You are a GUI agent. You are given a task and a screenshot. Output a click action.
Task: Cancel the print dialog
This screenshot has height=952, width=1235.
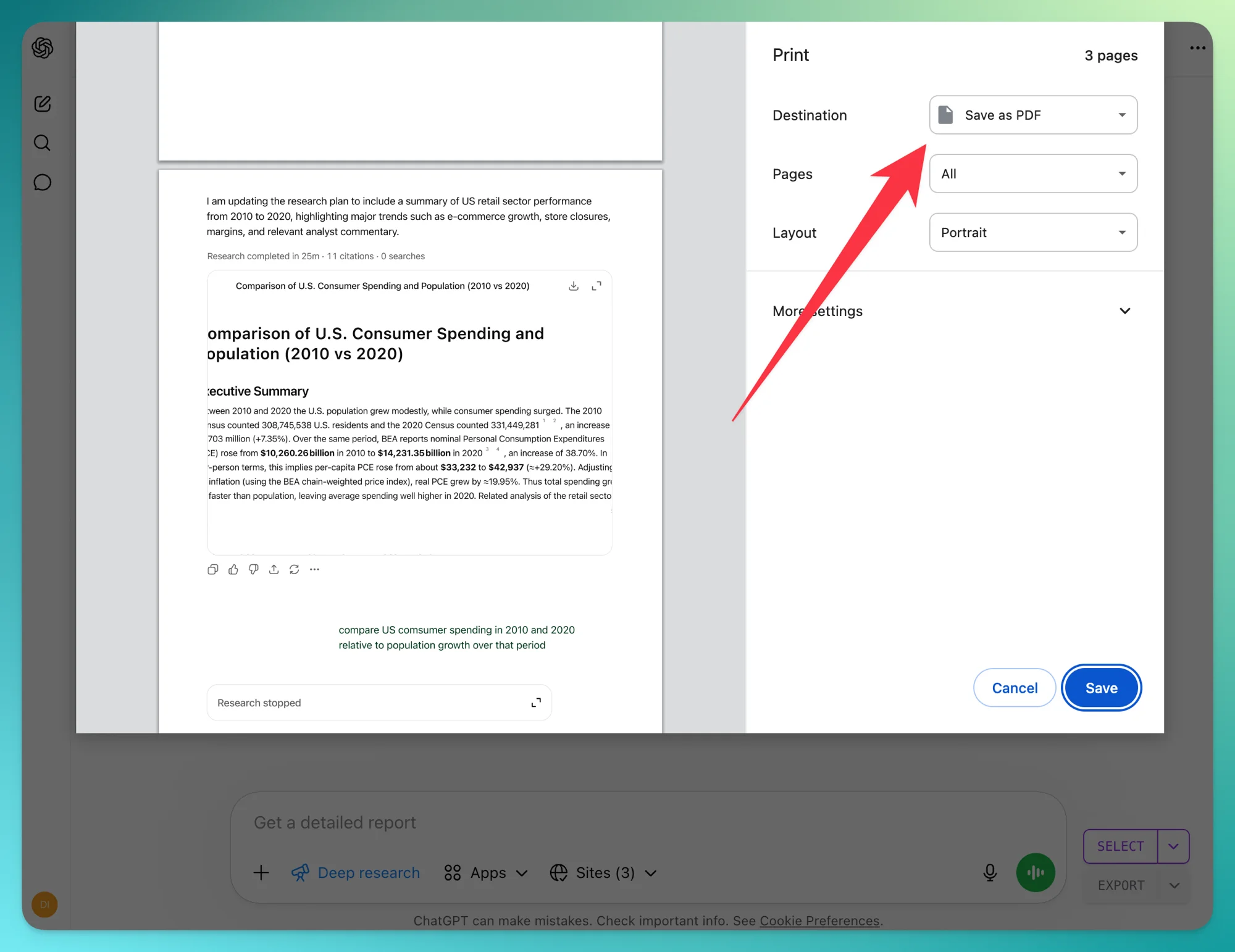click(x=1015, y=688)
